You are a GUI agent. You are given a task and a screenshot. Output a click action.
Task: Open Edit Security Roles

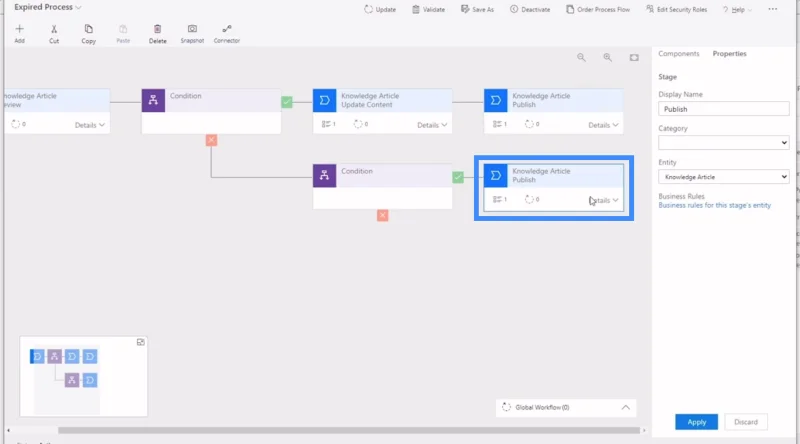(x=677, y=9)
